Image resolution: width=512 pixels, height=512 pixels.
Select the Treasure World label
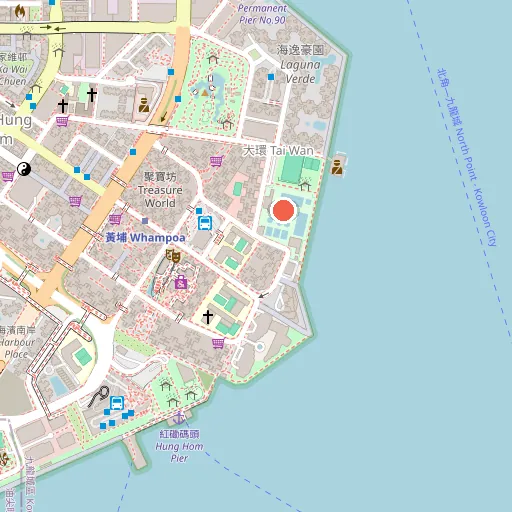pos(160,190)
